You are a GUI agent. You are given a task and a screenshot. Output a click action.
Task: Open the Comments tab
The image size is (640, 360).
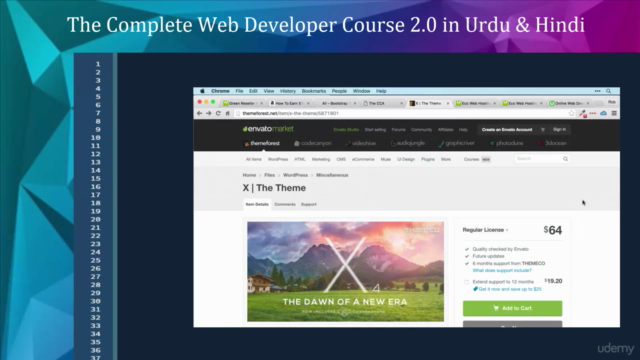285,204
